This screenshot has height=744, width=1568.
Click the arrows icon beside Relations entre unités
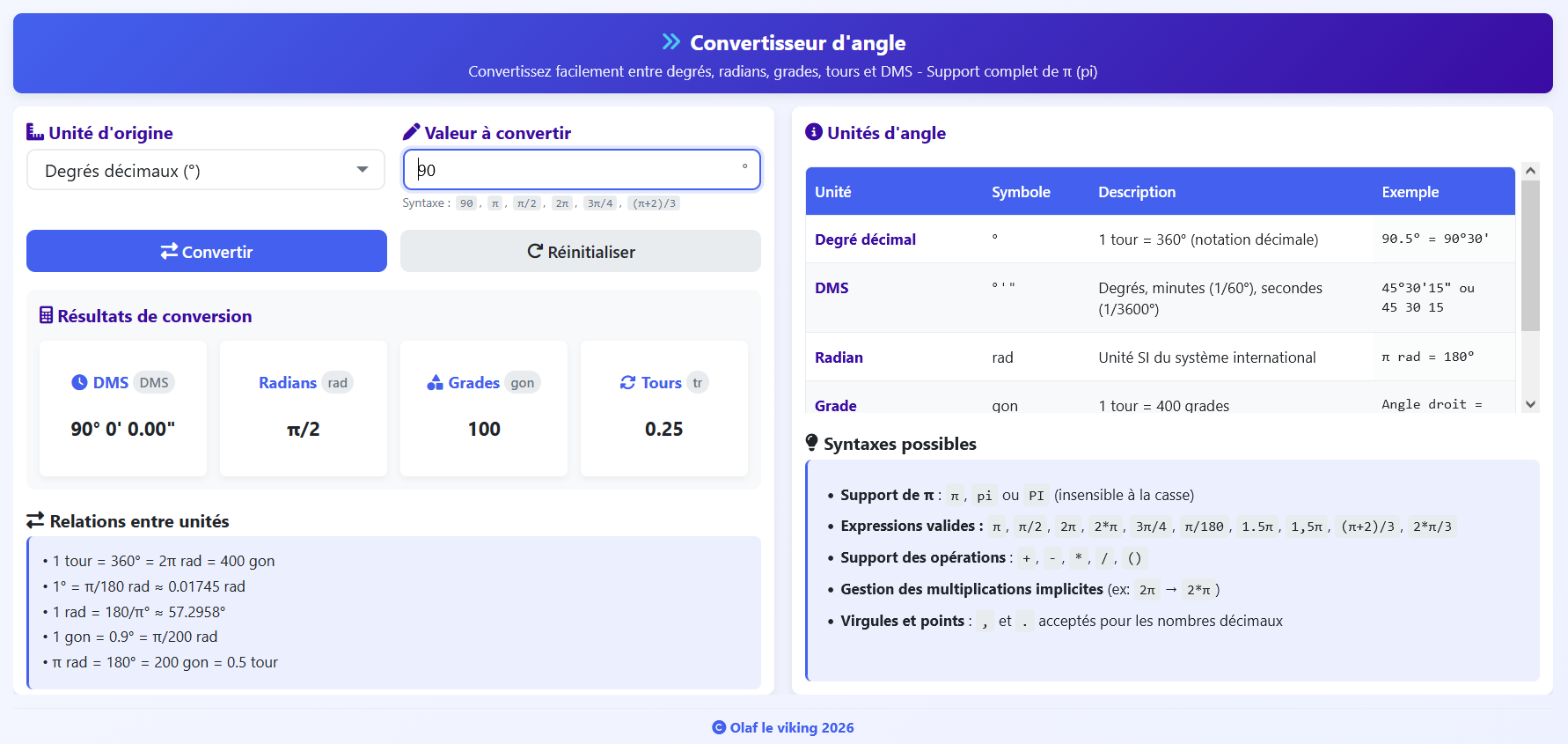point(35,520)
